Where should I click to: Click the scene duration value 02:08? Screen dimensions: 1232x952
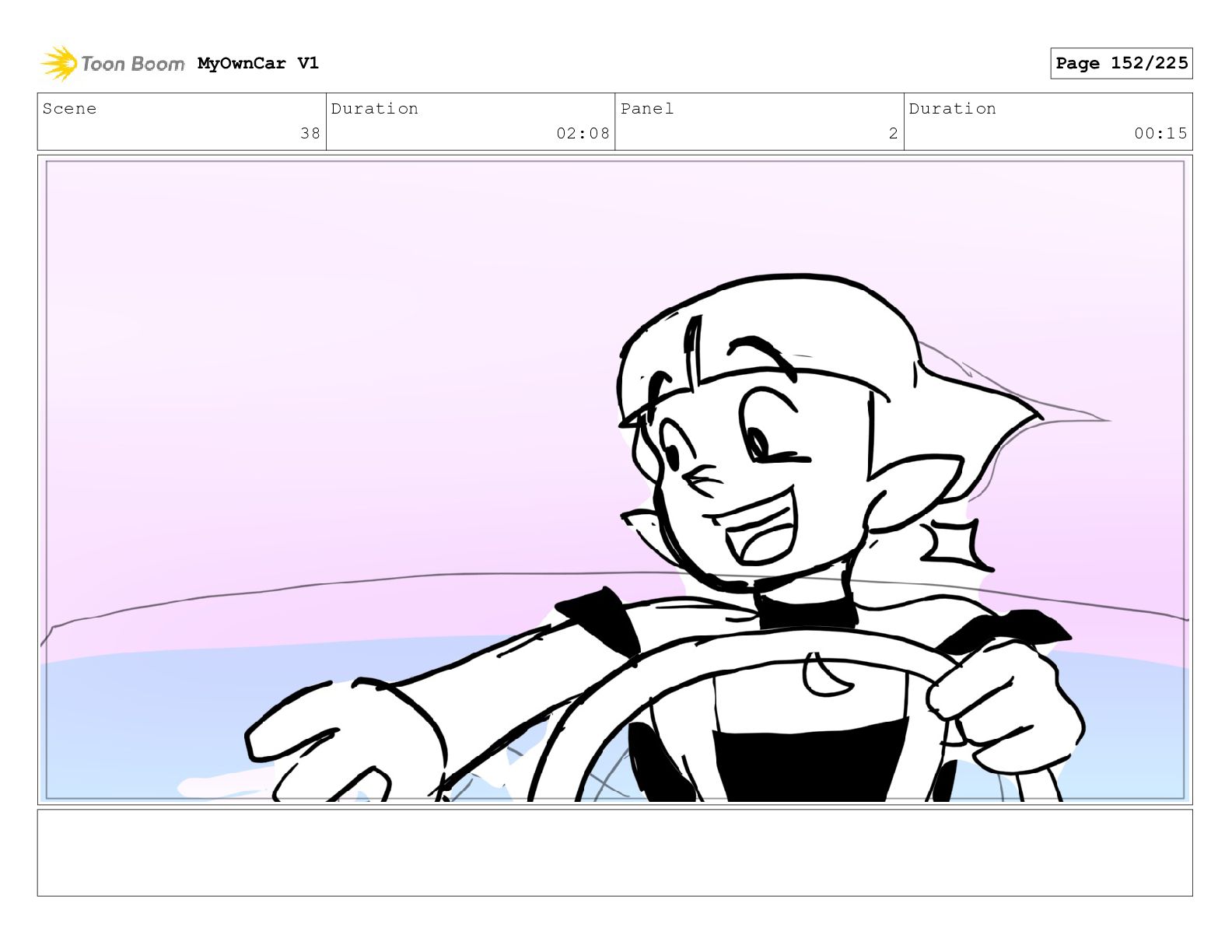pos(583,133)
